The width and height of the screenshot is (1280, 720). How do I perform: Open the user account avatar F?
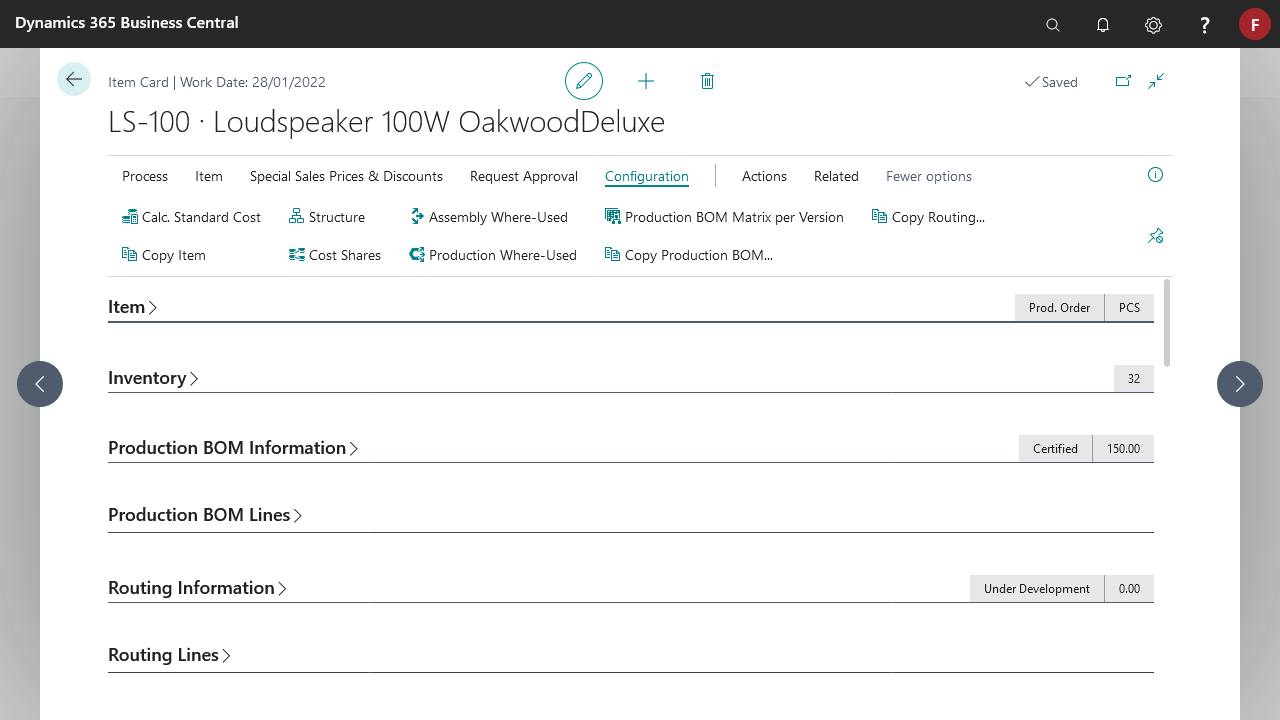[x=1255, y=24]
